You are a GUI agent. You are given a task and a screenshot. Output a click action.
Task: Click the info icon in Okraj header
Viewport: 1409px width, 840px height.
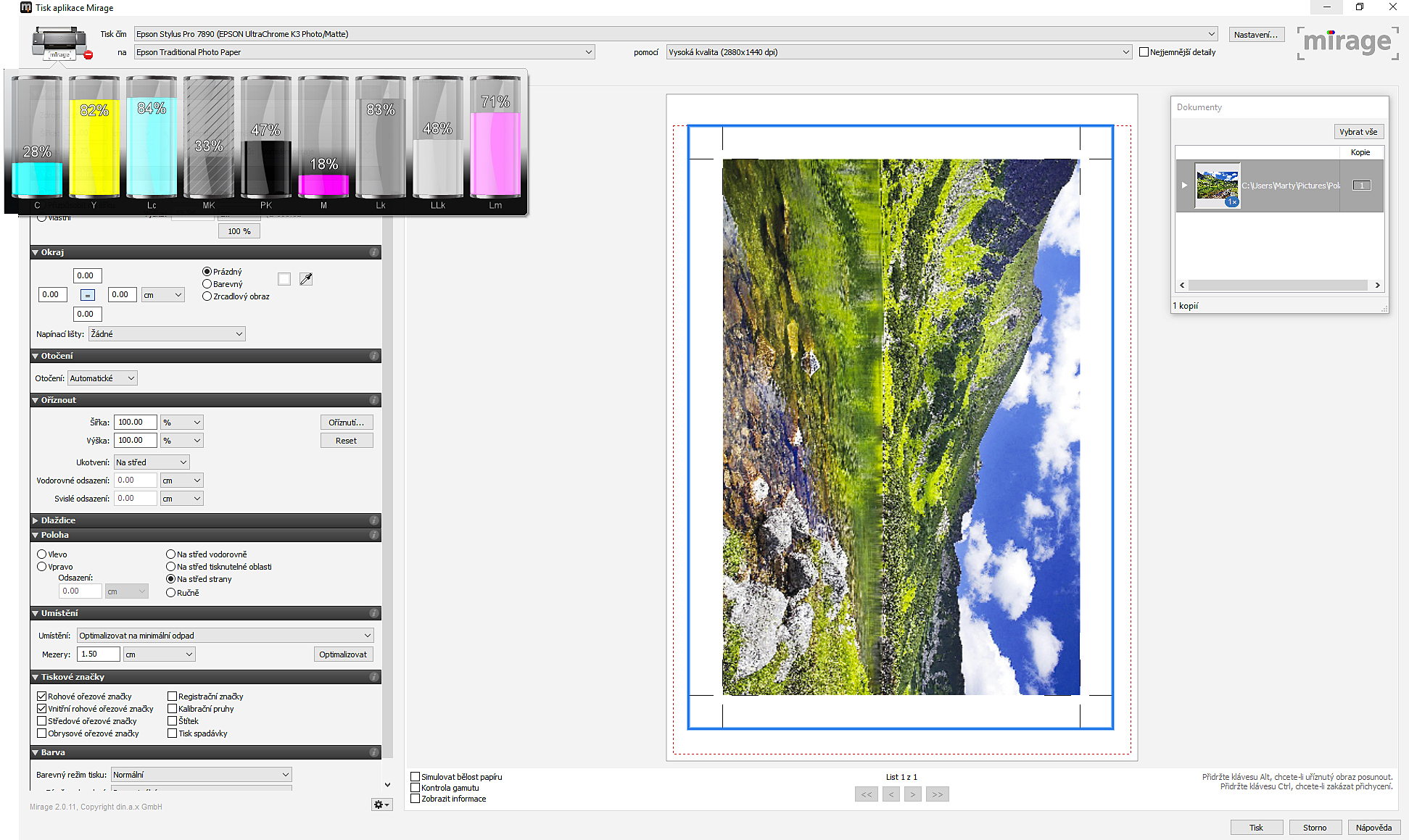point(374,252)
